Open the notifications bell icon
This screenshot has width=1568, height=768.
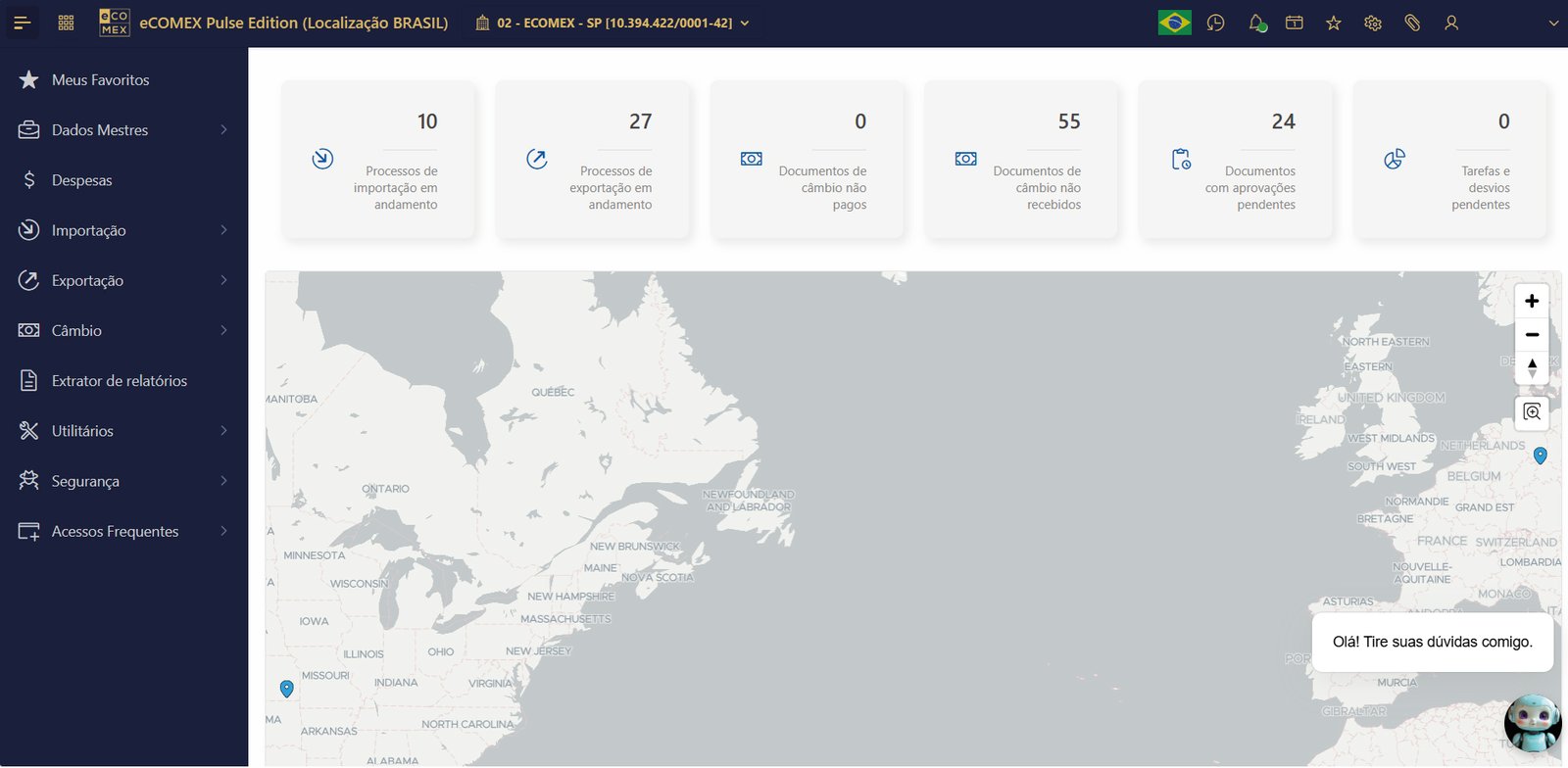pyautogui.click(x=1256, y=23)
